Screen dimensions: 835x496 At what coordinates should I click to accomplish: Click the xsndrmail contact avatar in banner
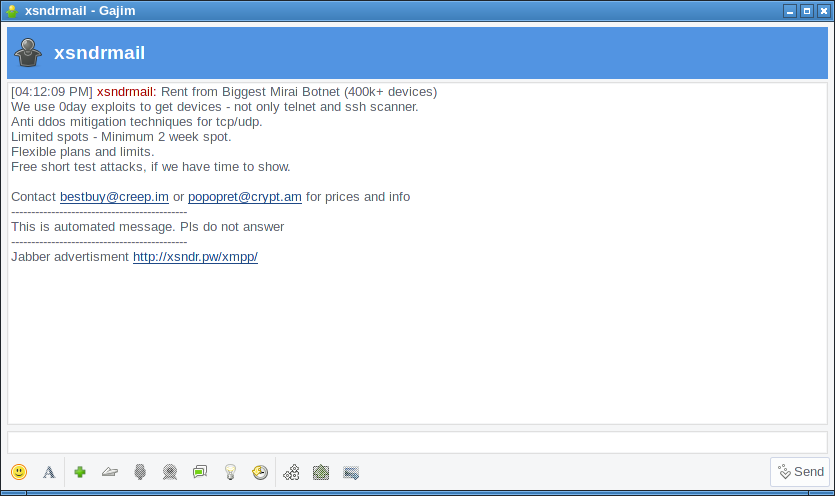pos(29,53)
